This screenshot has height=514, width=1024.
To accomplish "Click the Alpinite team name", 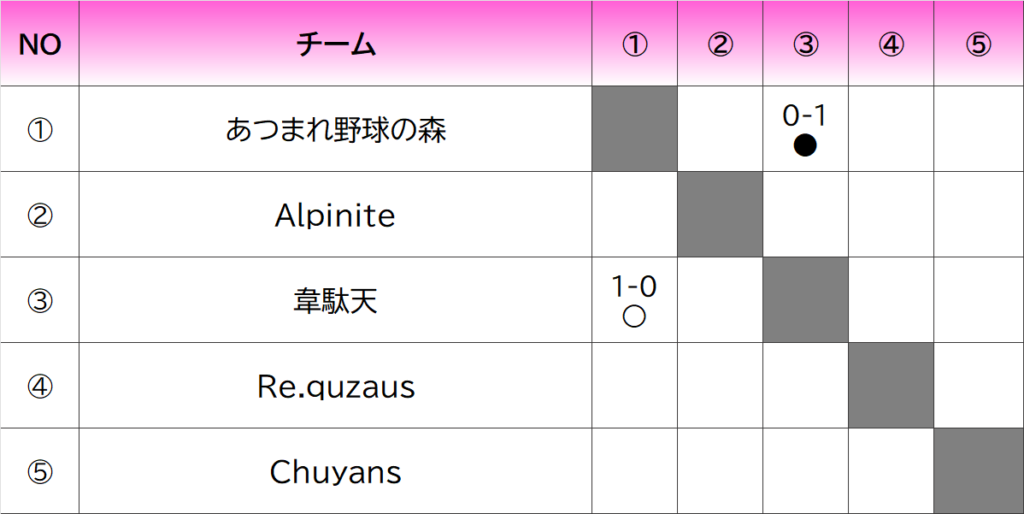I will pos(335,215).
